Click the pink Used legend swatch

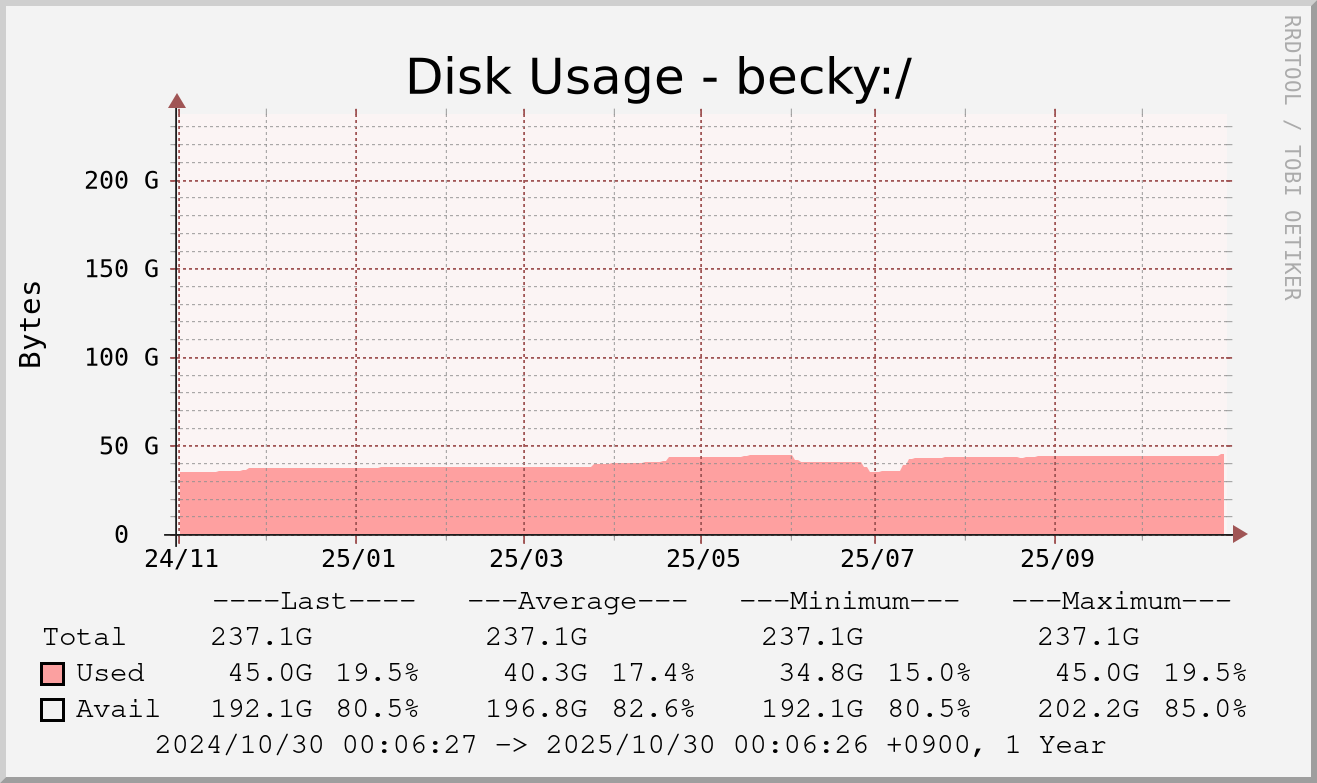click(53, 673)
